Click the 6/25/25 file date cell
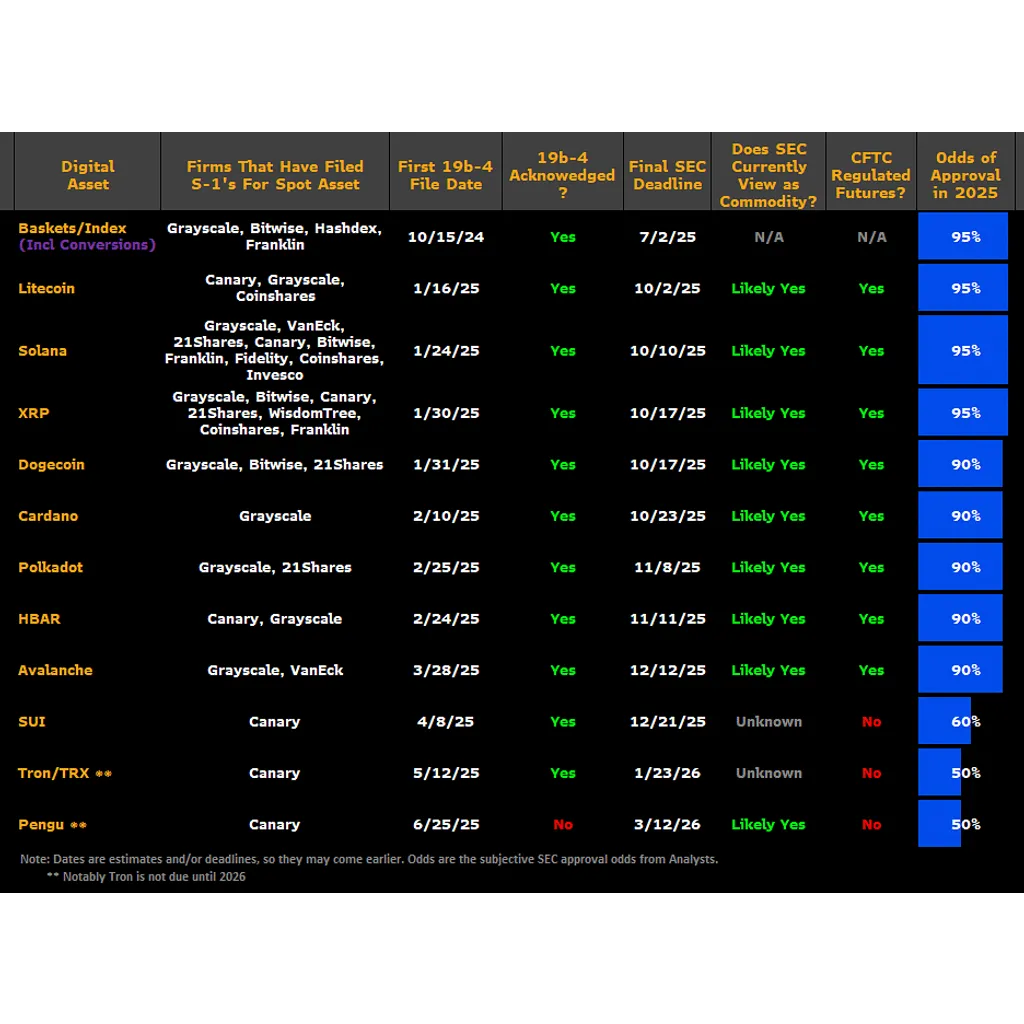The width and height of the screenshot is (1024, 1024). click(446, 824)
